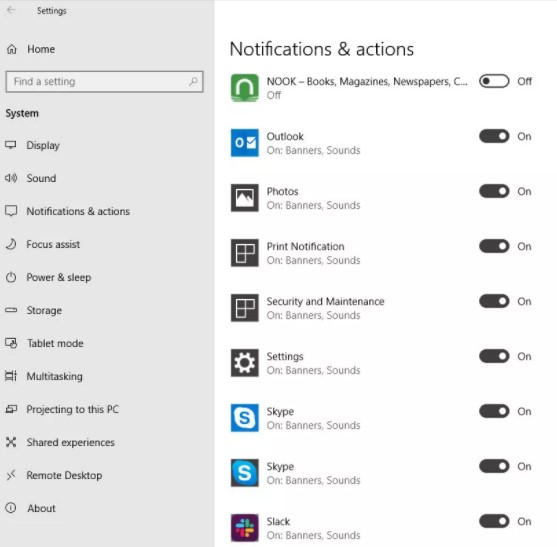Open Home in sidebar
The width and height of the screenshot is (557, 547).
(x=41, y=49)
